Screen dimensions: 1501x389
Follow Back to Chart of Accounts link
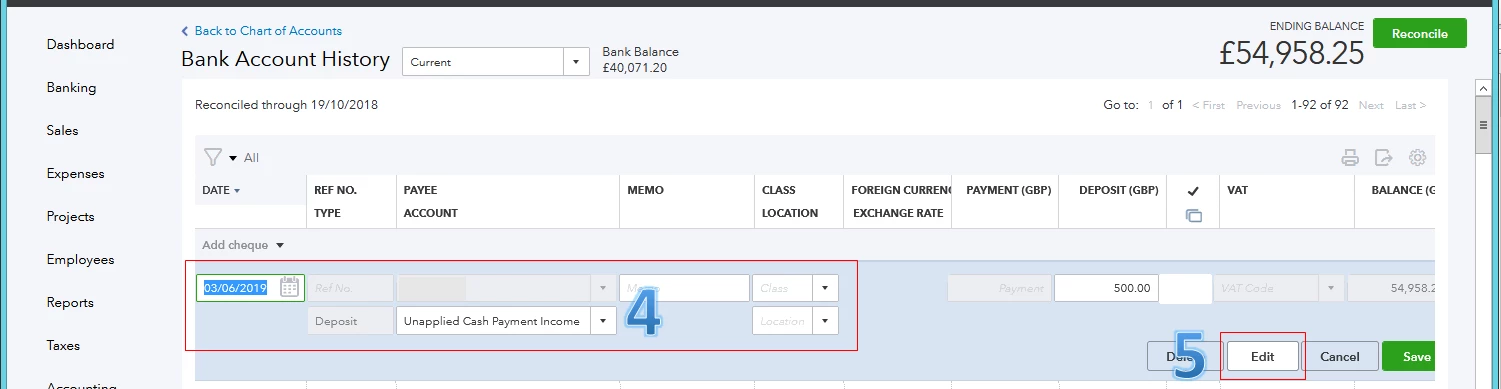point(268,31)
